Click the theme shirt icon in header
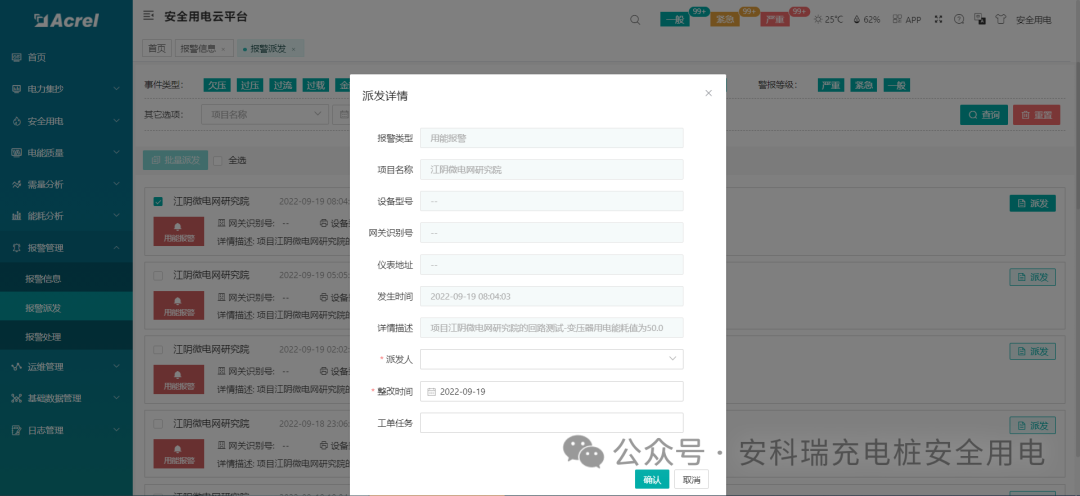This screenshot has height=496, width=1080. point(1000,19)
